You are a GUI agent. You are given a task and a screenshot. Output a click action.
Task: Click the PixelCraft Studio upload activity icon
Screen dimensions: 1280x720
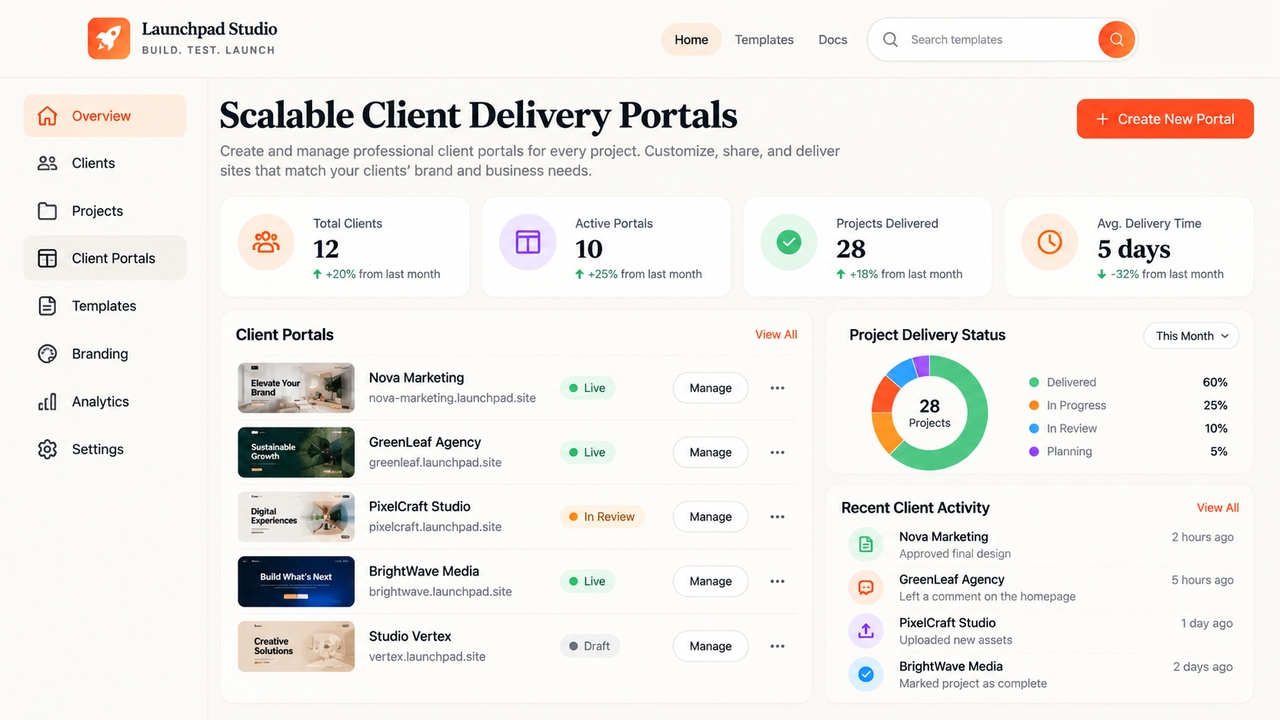click(x=866, y=631)
